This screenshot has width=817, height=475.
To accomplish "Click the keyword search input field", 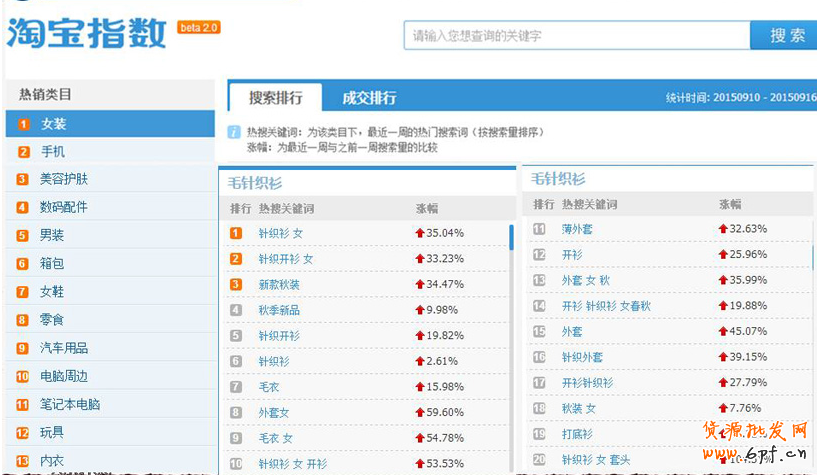I will 577,35.
